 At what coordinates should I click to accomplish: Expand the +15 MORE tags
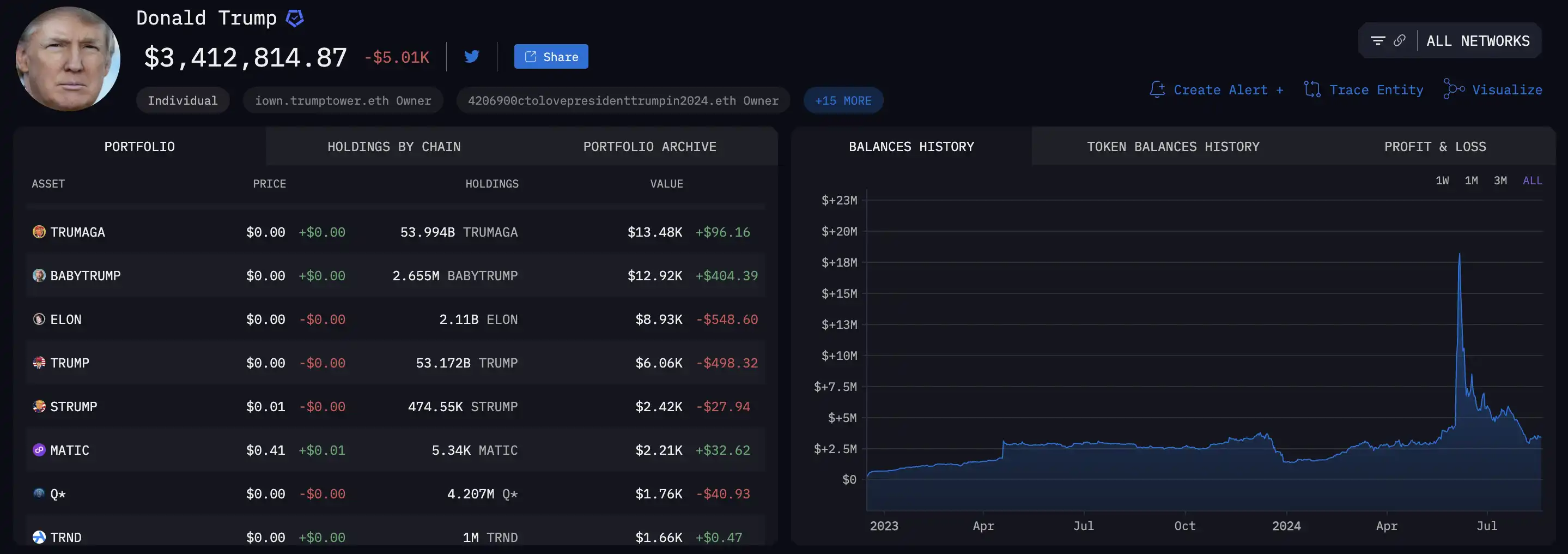point(843,100)
